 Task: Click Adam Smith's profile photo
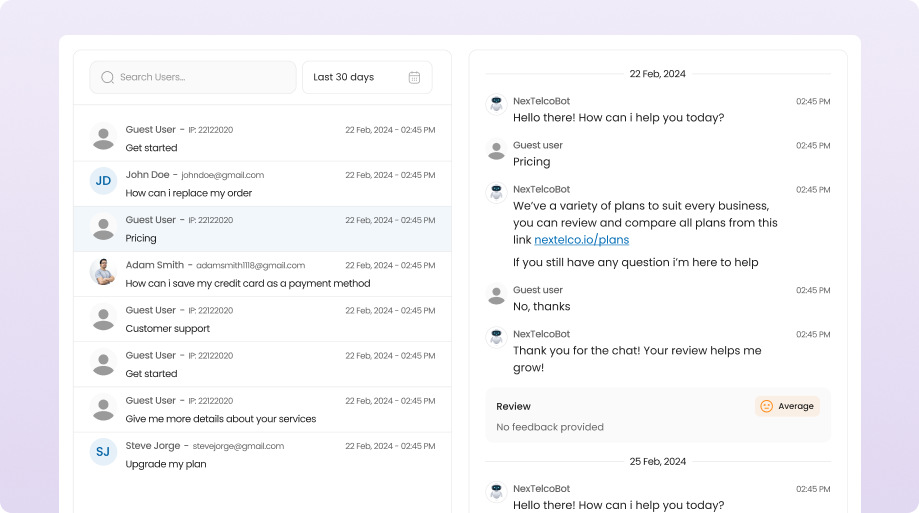point(103,272)
